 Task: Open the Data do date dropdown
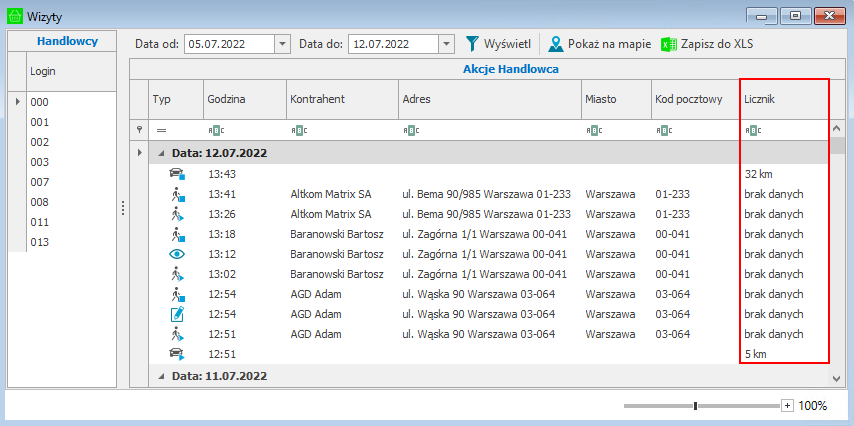point(445,44)
